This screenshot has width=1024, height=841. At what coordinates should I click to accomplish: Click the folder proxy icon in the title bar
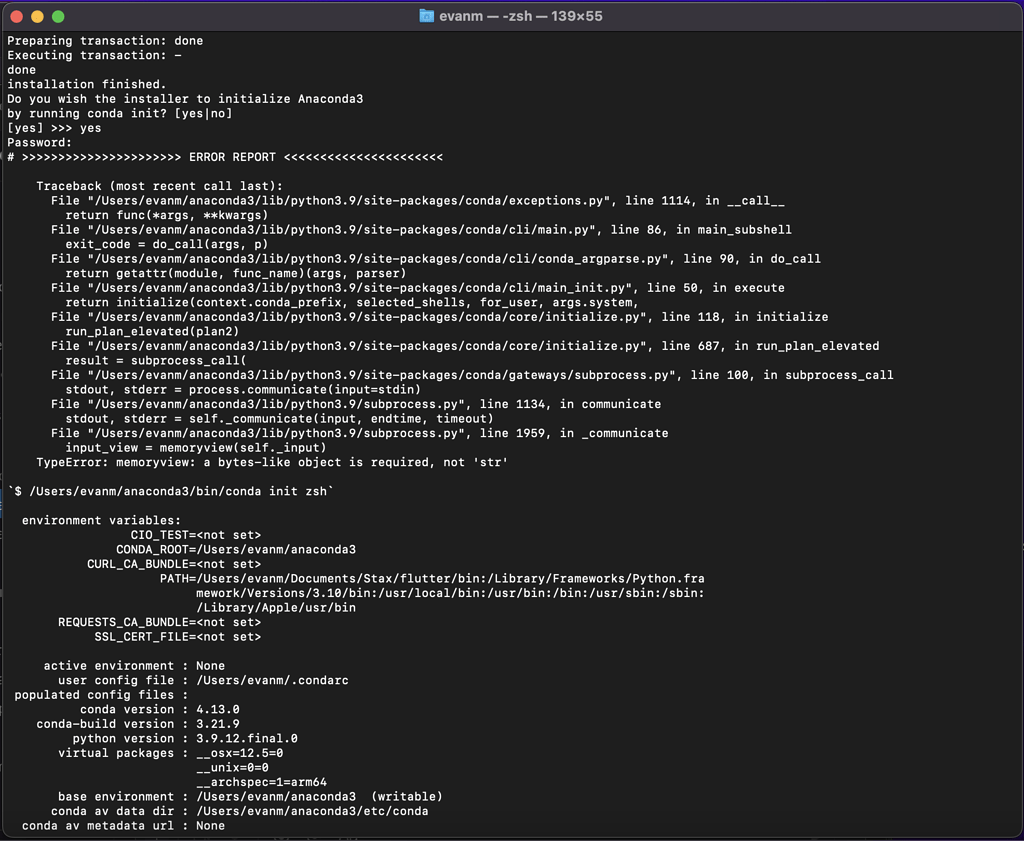[426, 15]
